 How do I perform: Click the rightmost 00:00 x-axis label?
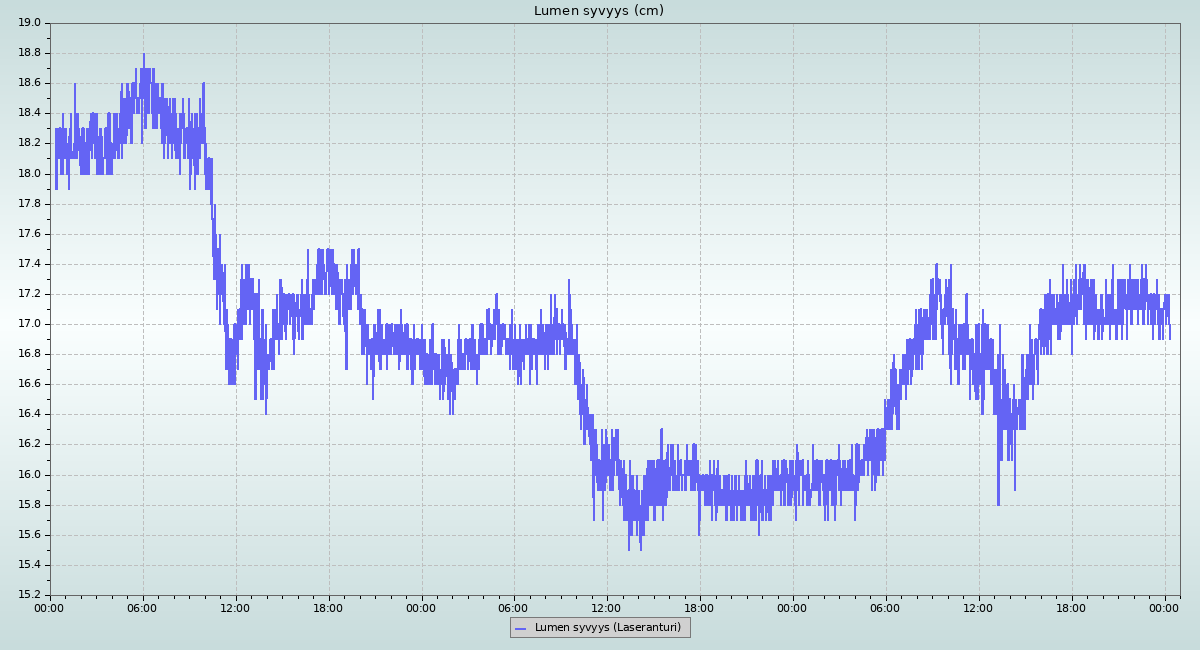[x=1164, y=607]
